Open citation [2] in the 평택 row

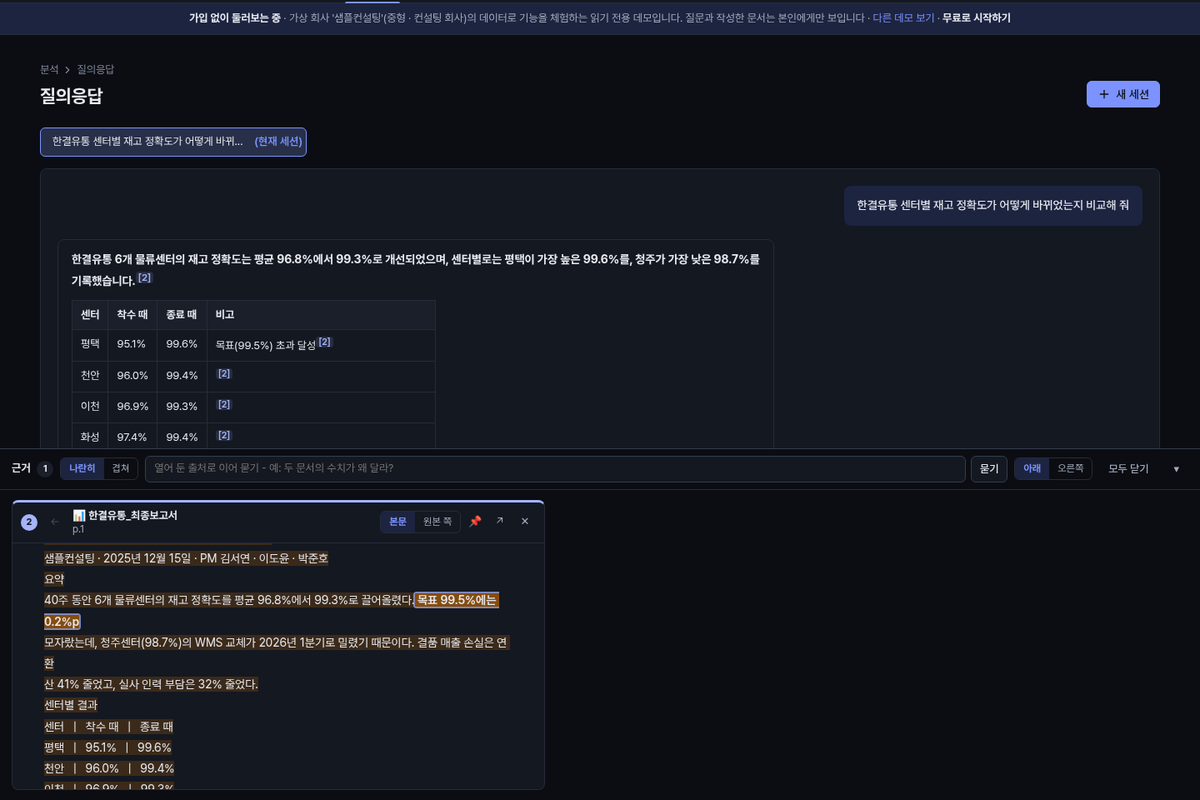(325, 343)
